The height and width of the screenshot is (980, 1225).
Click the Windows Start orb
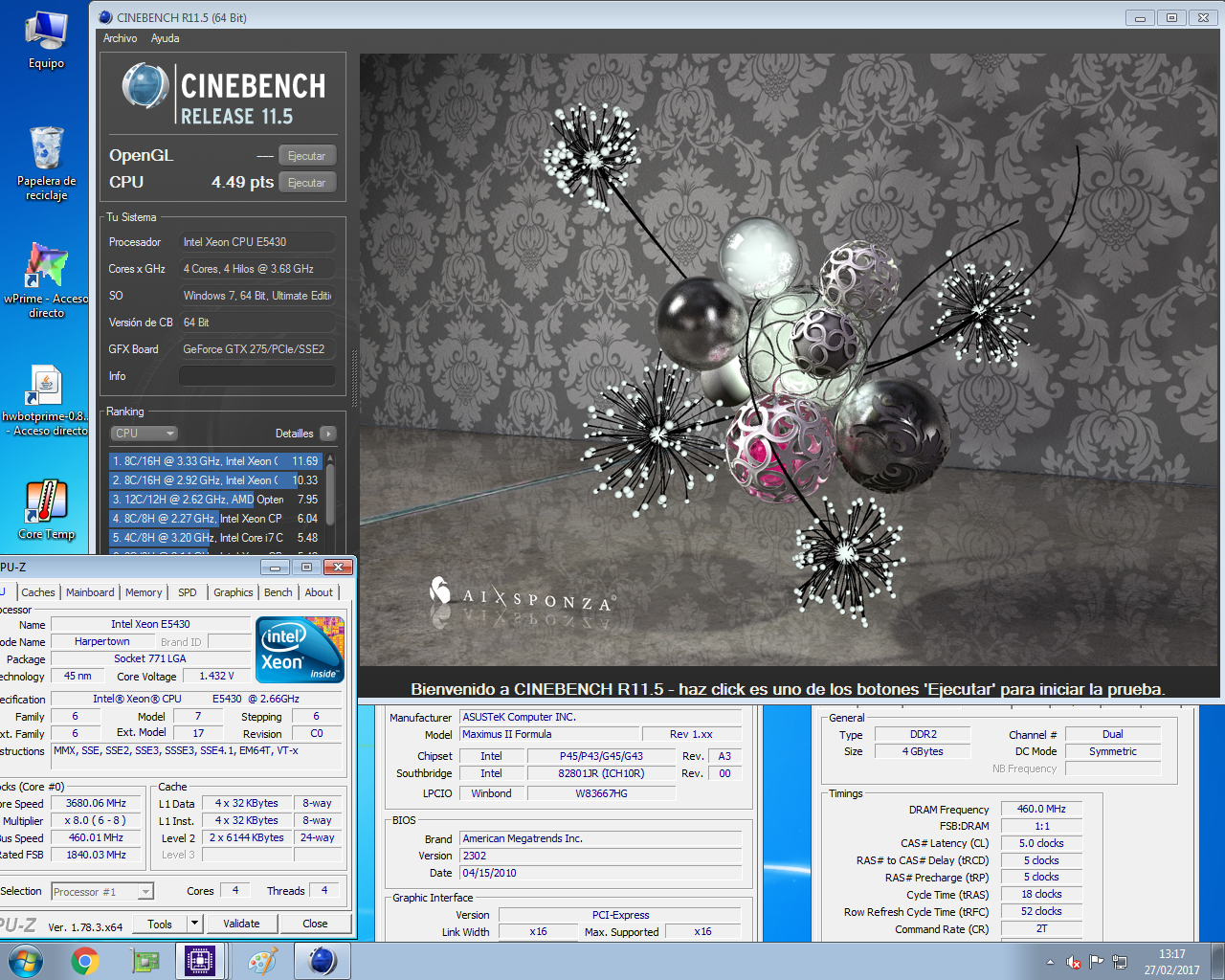click(x=26, y=961)
